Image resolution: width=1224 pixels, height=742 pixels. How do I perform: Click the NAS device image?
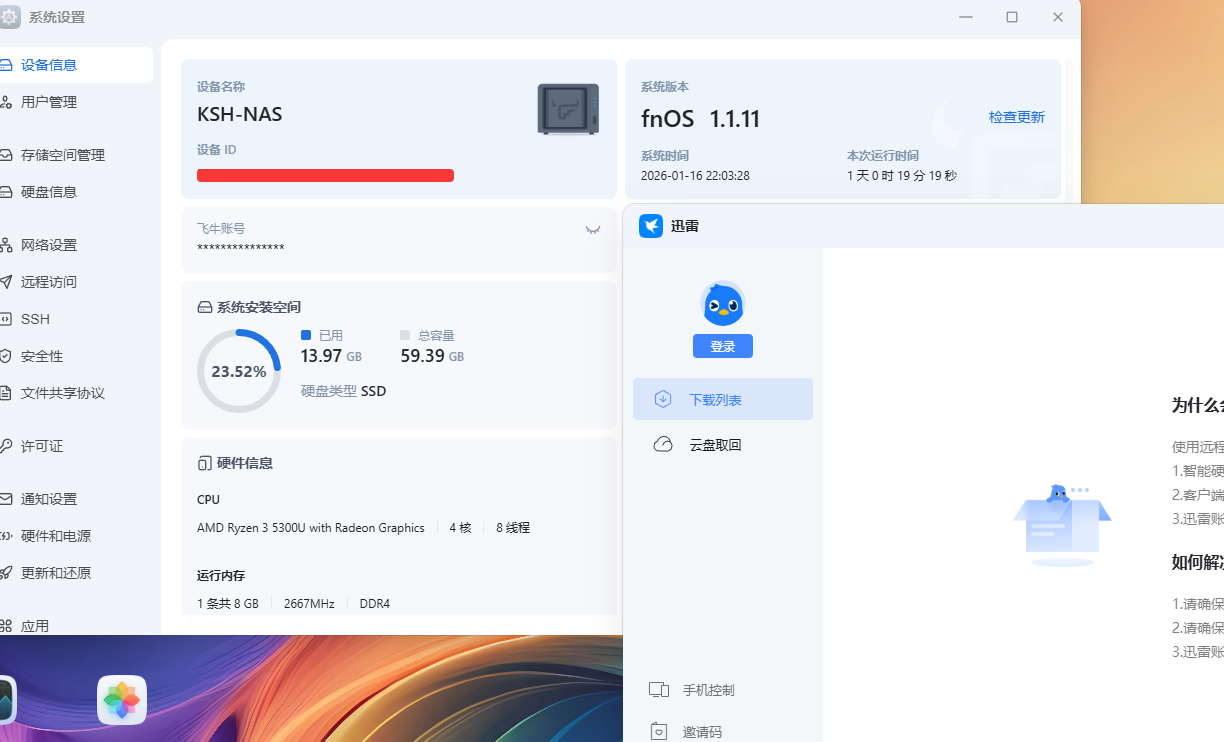568,109
